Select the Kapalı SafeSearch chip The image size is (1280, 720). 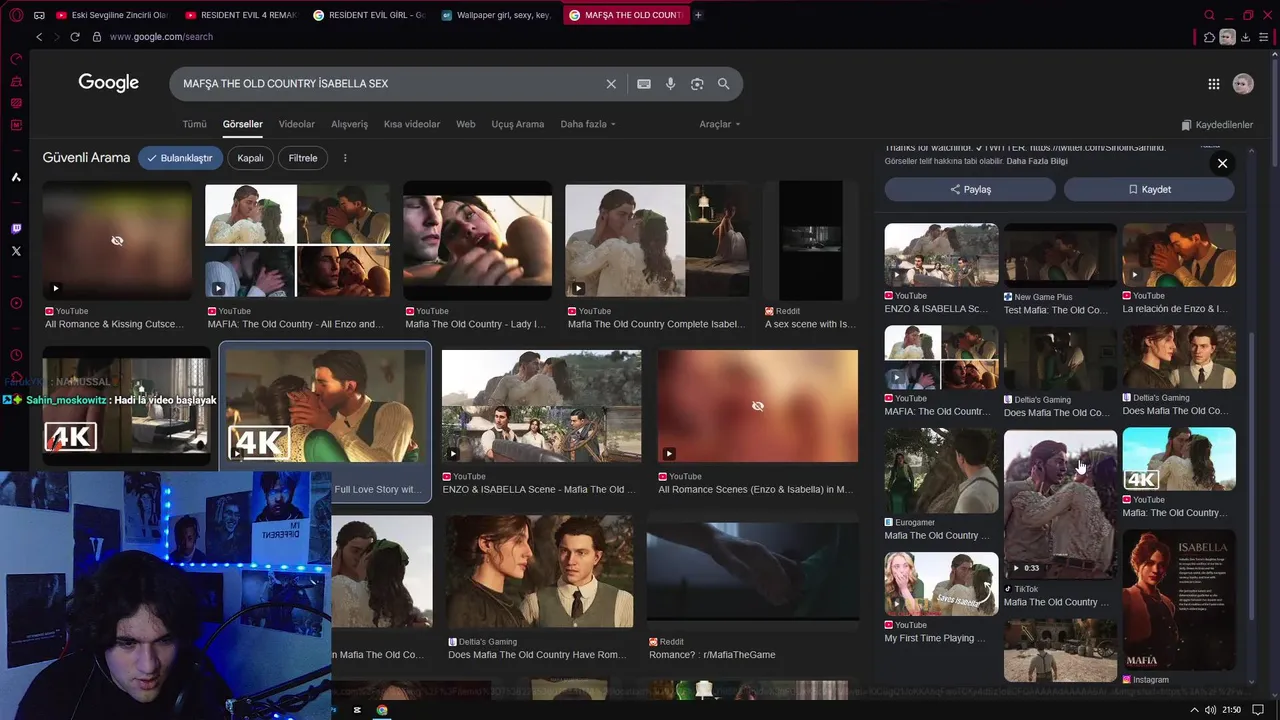[x=250, y=158]
